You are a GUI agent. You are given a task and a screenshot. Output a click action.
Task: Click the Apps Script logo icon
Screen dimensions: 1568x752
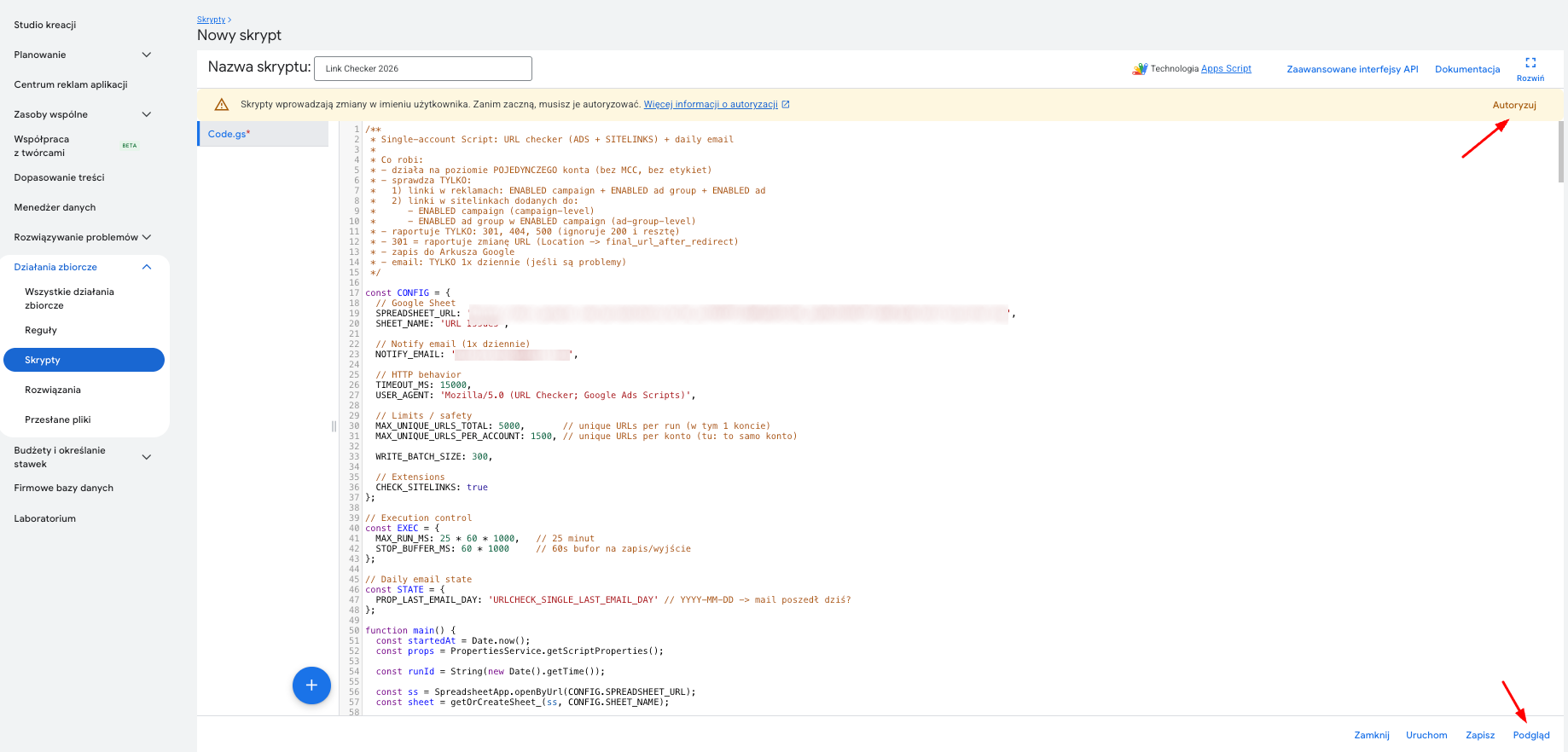click(x=1140, y=69)
